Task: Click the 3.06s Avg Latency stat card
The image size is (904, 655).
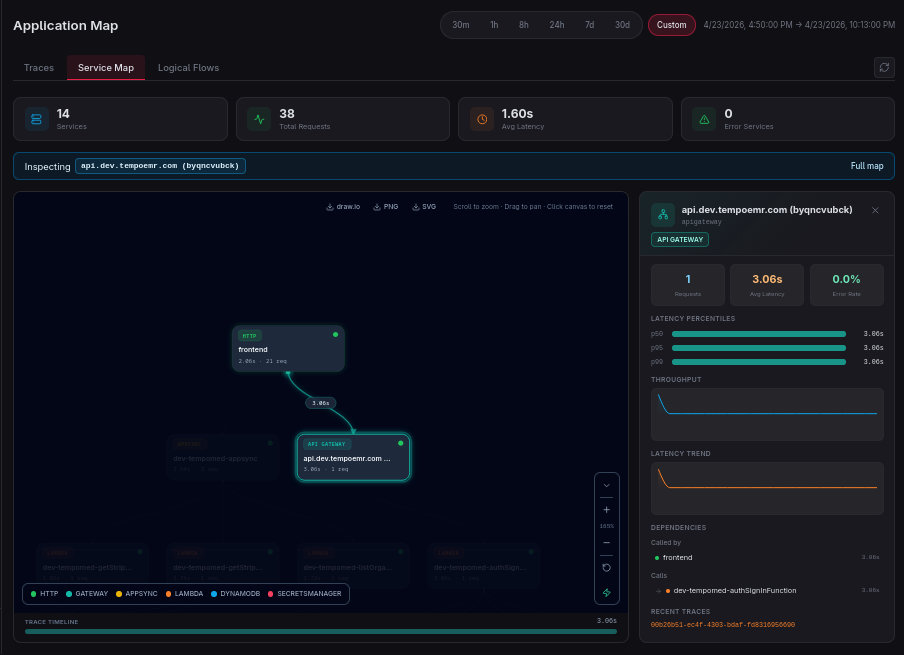Action: (767, 285)
